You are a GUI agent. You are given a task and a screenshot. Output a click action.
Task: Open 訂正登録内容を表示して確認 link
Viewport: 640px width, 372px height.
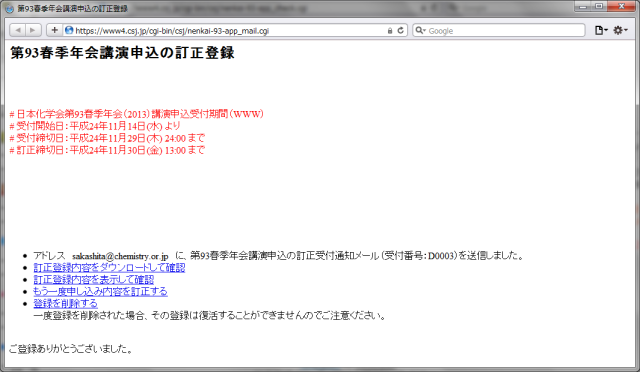[x=93, y=279]
